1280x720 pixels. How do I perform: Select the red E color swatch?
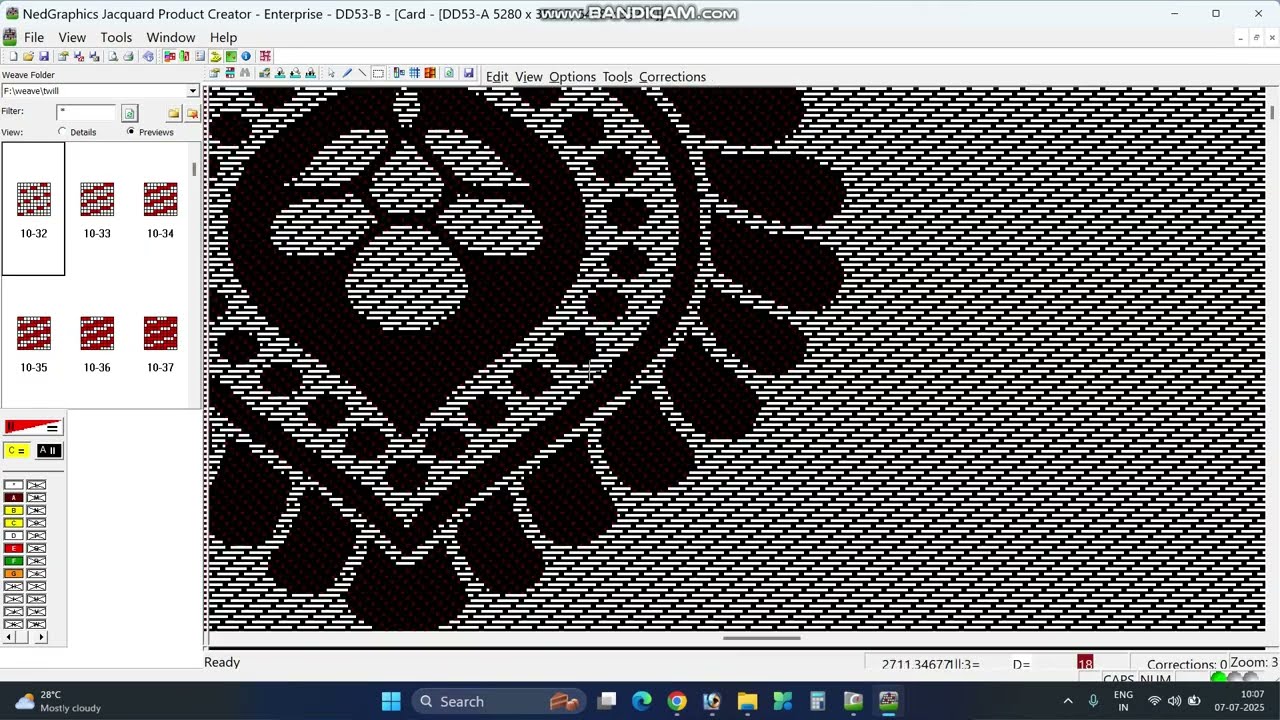pyautogui.click(x=14, y=548)
